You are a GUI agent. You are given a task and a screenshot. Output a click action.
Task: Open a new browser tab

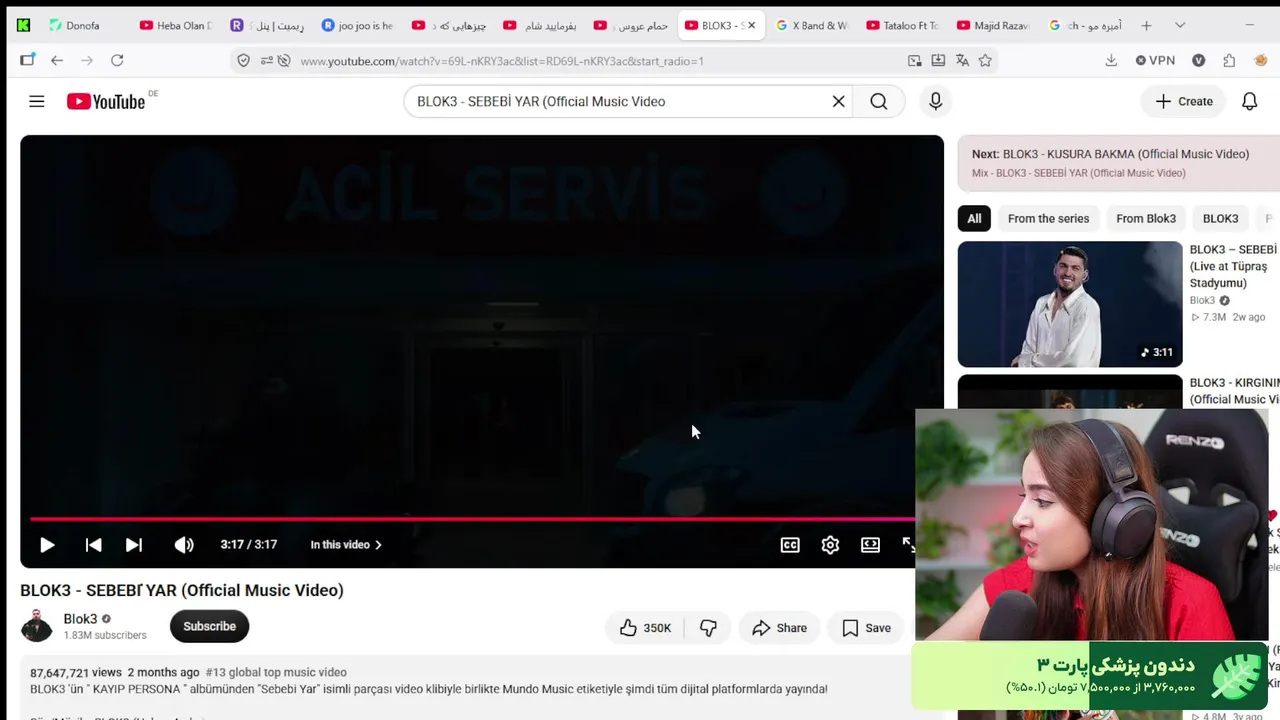coord(1146,25)
